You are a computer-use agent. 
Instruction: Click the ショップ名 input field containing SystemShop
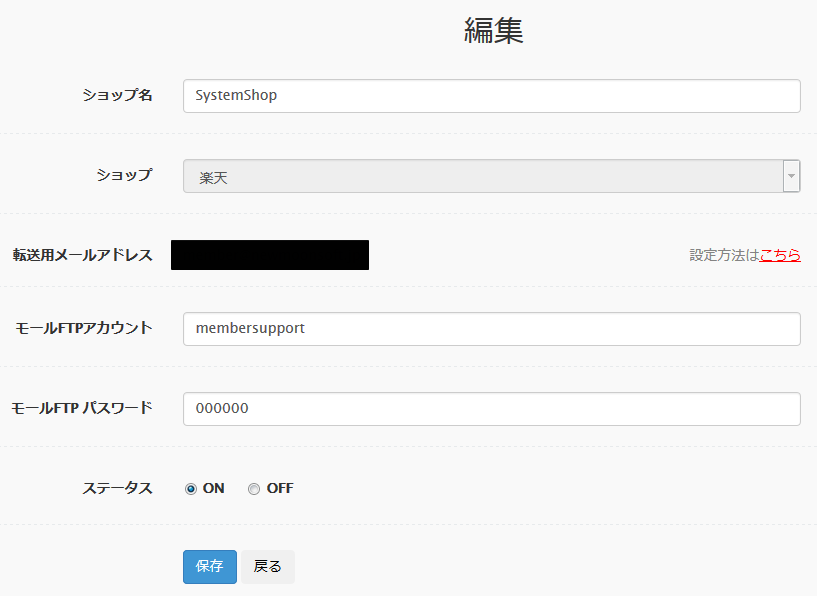(491, 96)
